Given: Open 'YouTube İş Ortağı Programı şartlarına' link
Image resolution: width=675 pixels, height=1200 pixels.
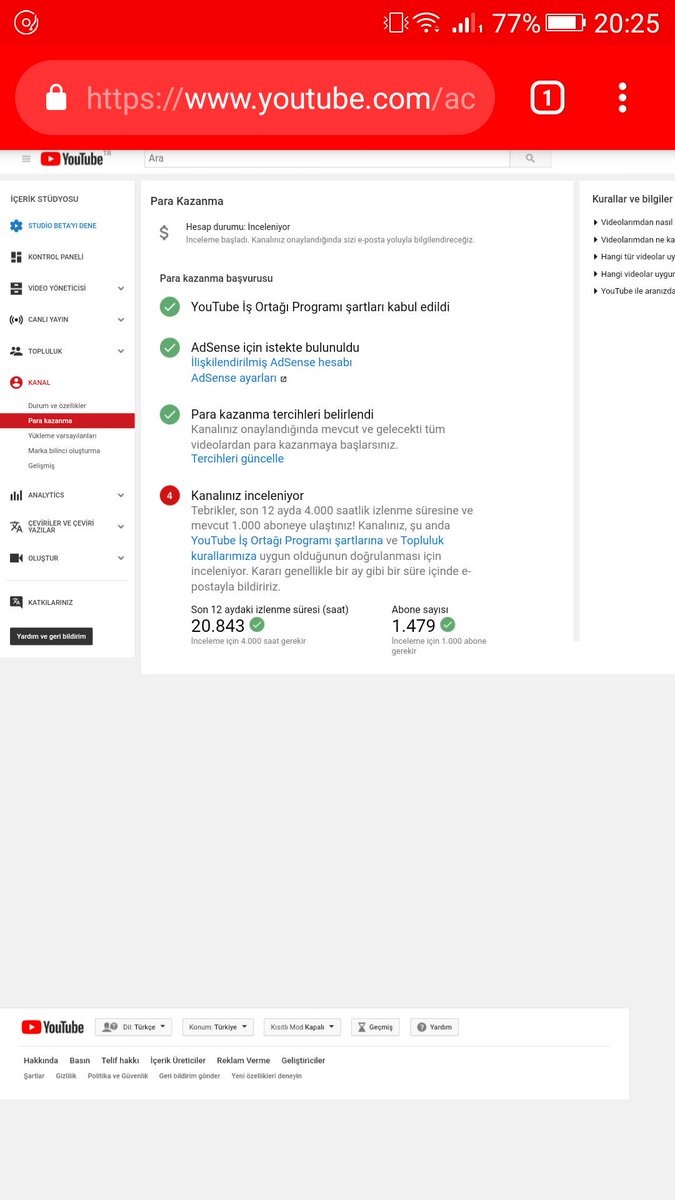Looking at the screenshot, I should click(287, 540).
